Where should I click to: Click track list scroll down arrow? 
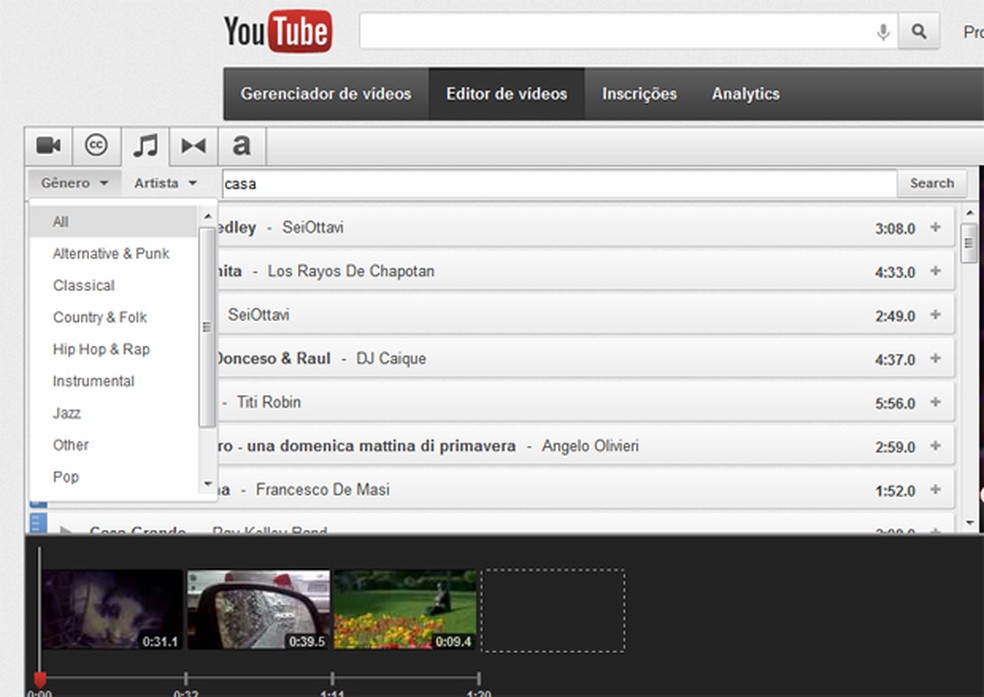(970, 522)
